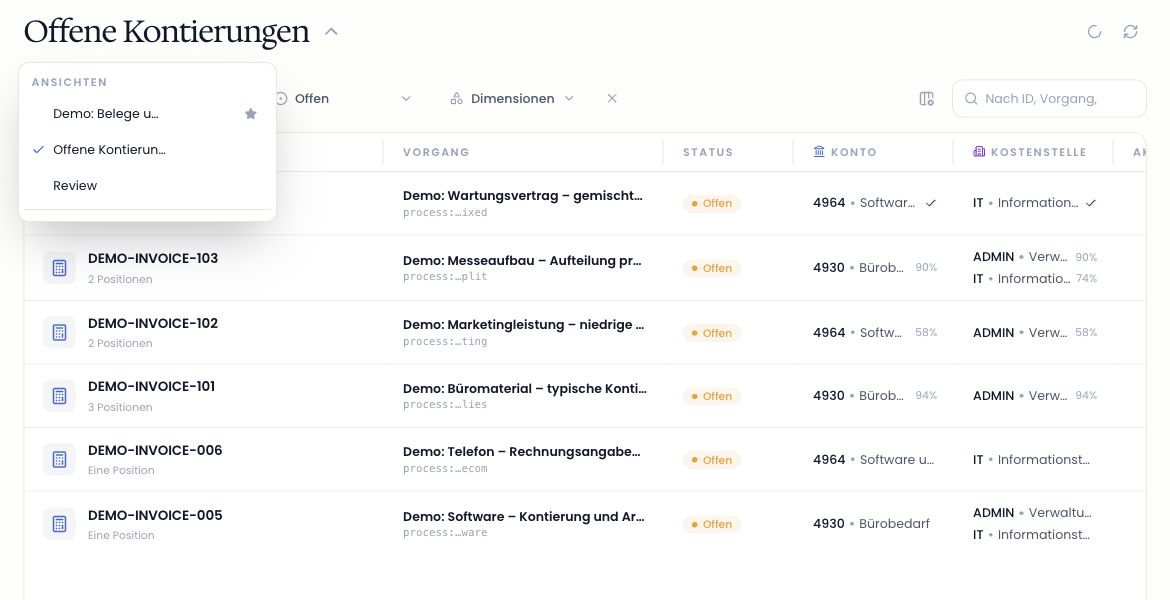Click 'Demo: Software – Kontierung und Ar…' process
Viewport: 1170px width, 600px height.
(x=524, y=516)
